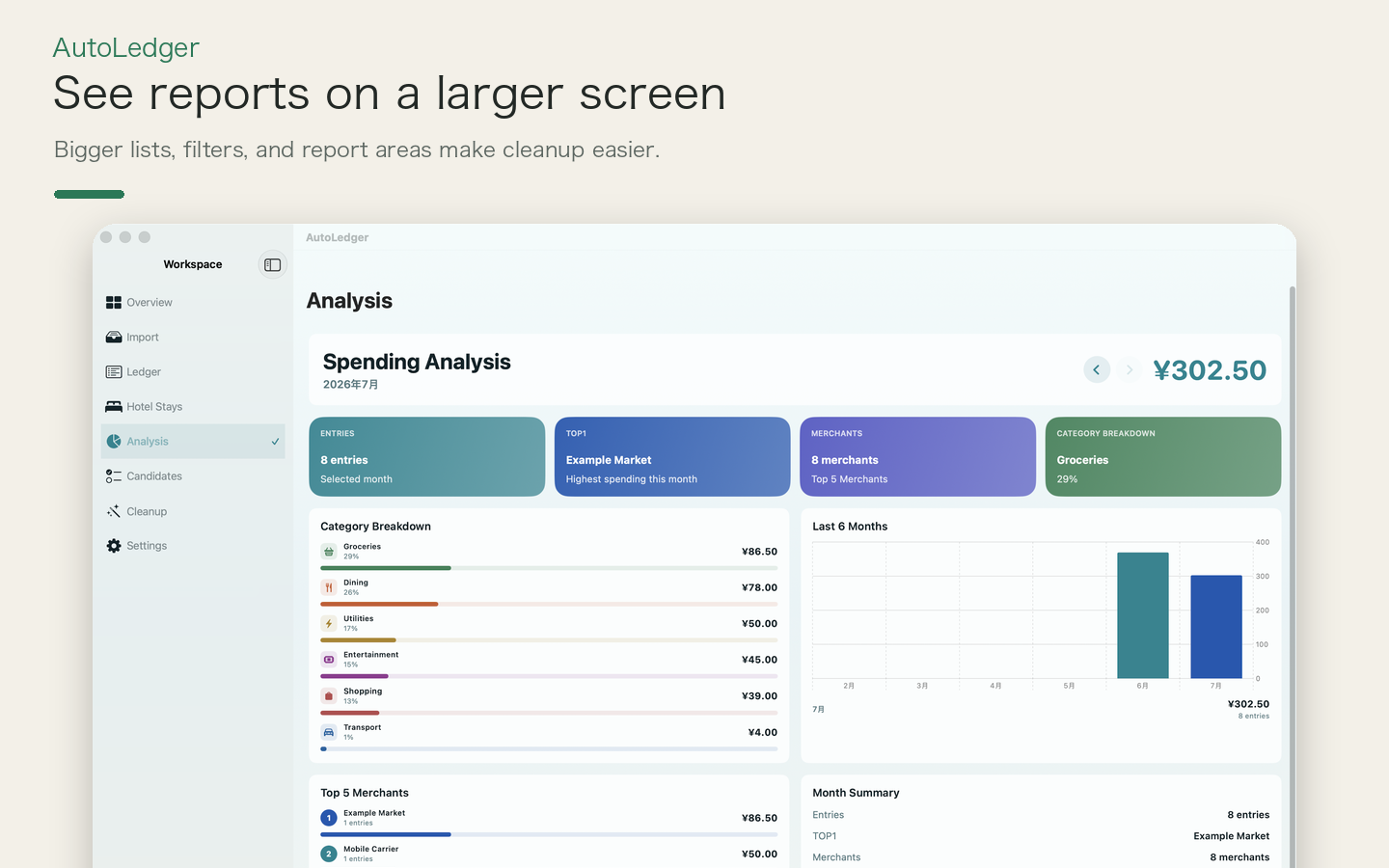
Task: Open the Hotel Stays section
Action: click(x=193, y=406)
